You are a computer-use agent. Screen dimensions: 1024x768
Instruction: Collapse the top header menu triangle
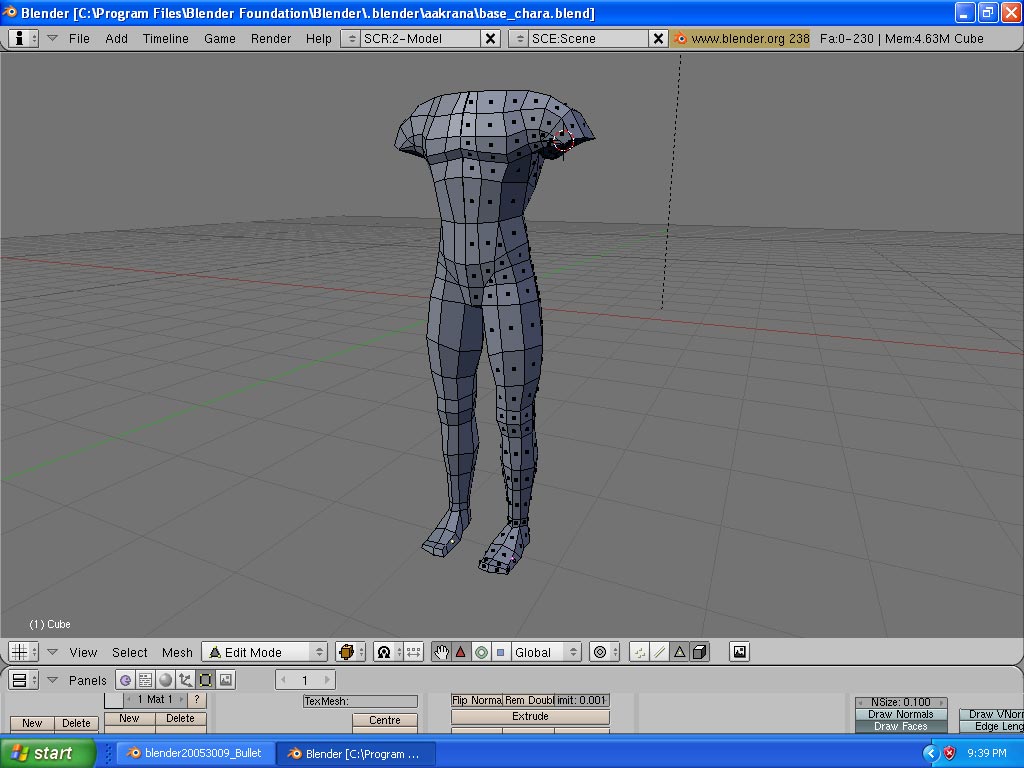tap(52, 38)
